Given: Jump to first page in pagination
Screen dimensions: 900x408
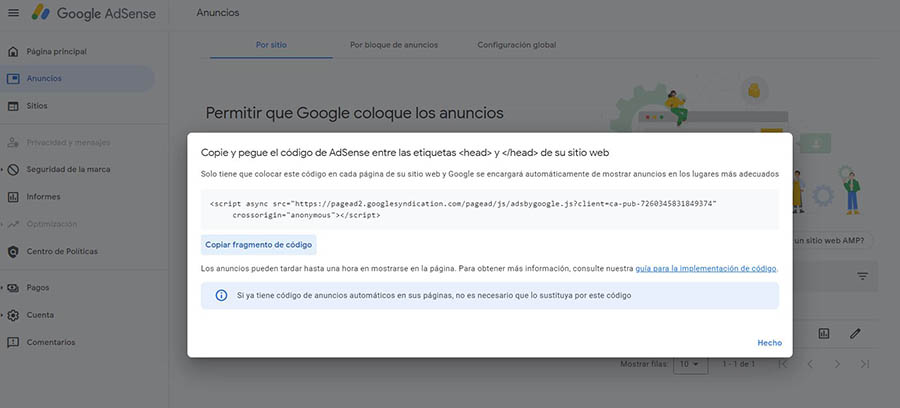Looking at the screenshot, I should click(x=784, y=364).
